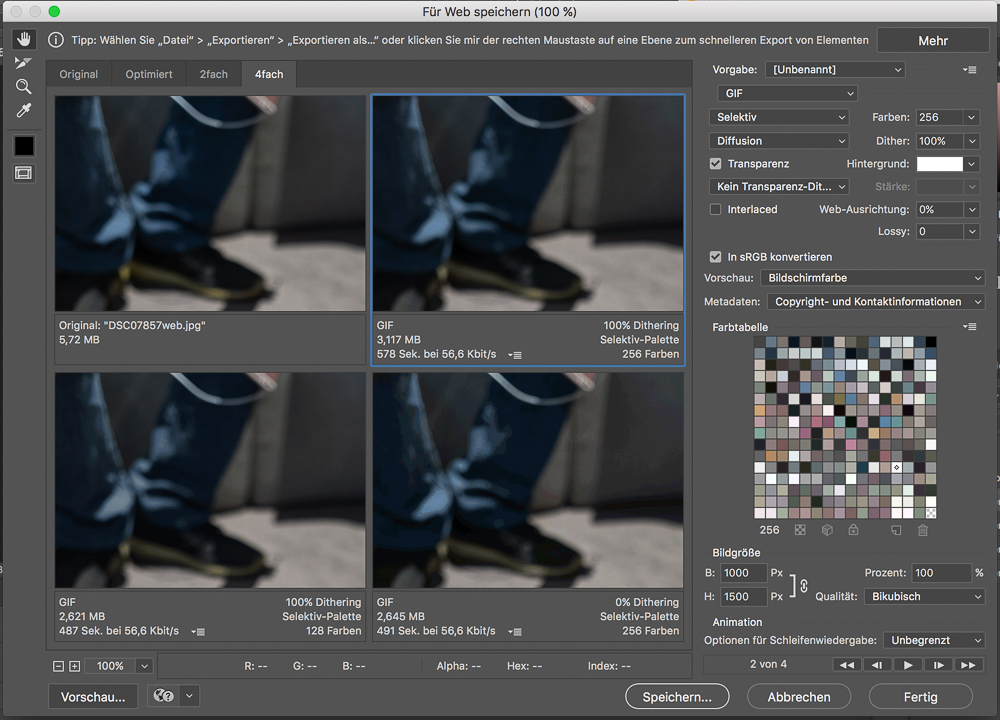Click the Vorschau... button
This screenshot has width=1000, height=720.
point(93,696)
